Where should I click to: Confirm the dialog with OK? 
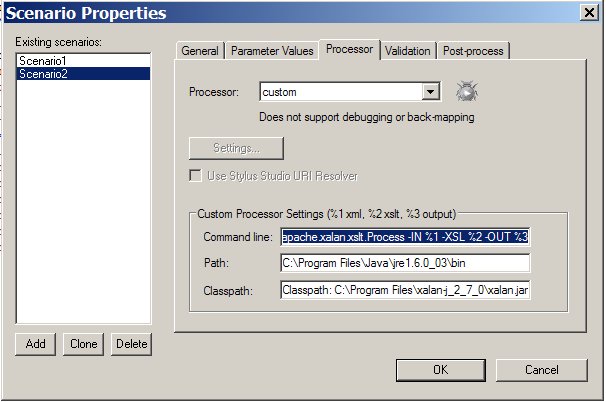[439, 369]
